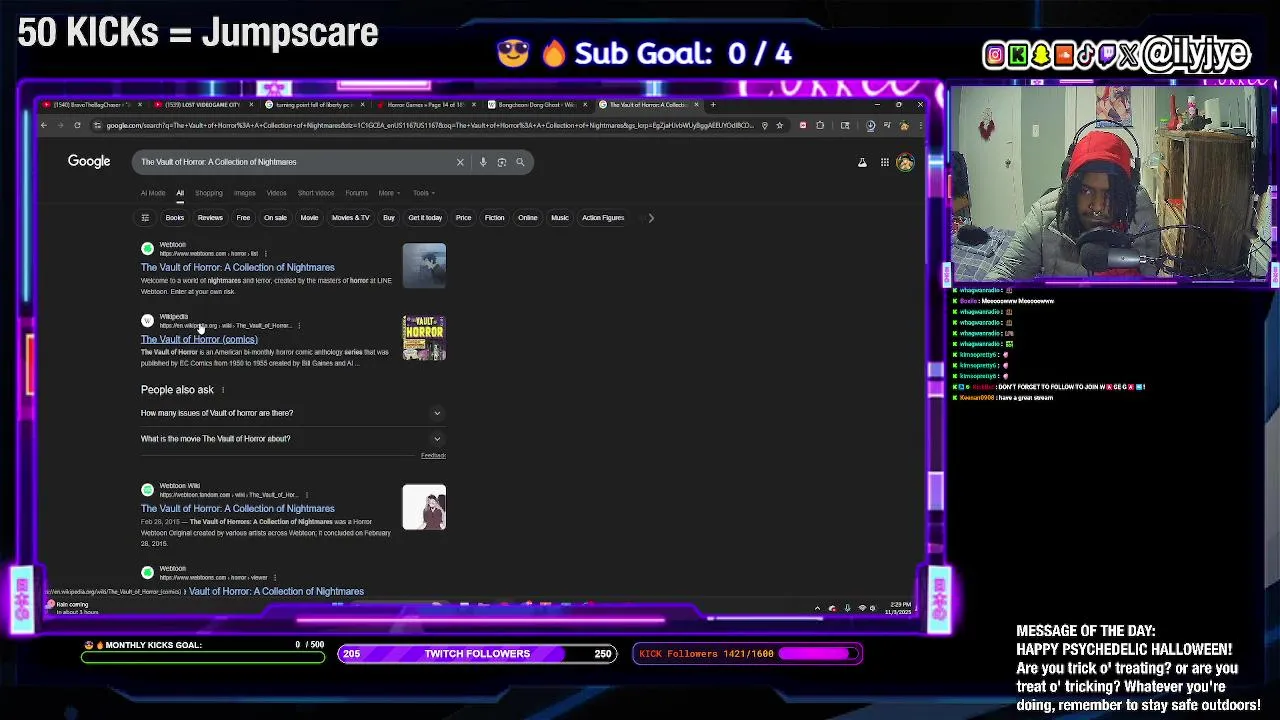Image resolution: width=1280 pixels, height=720 pixels.
Task: Switch to Images results tab
Action: point(245,193)
